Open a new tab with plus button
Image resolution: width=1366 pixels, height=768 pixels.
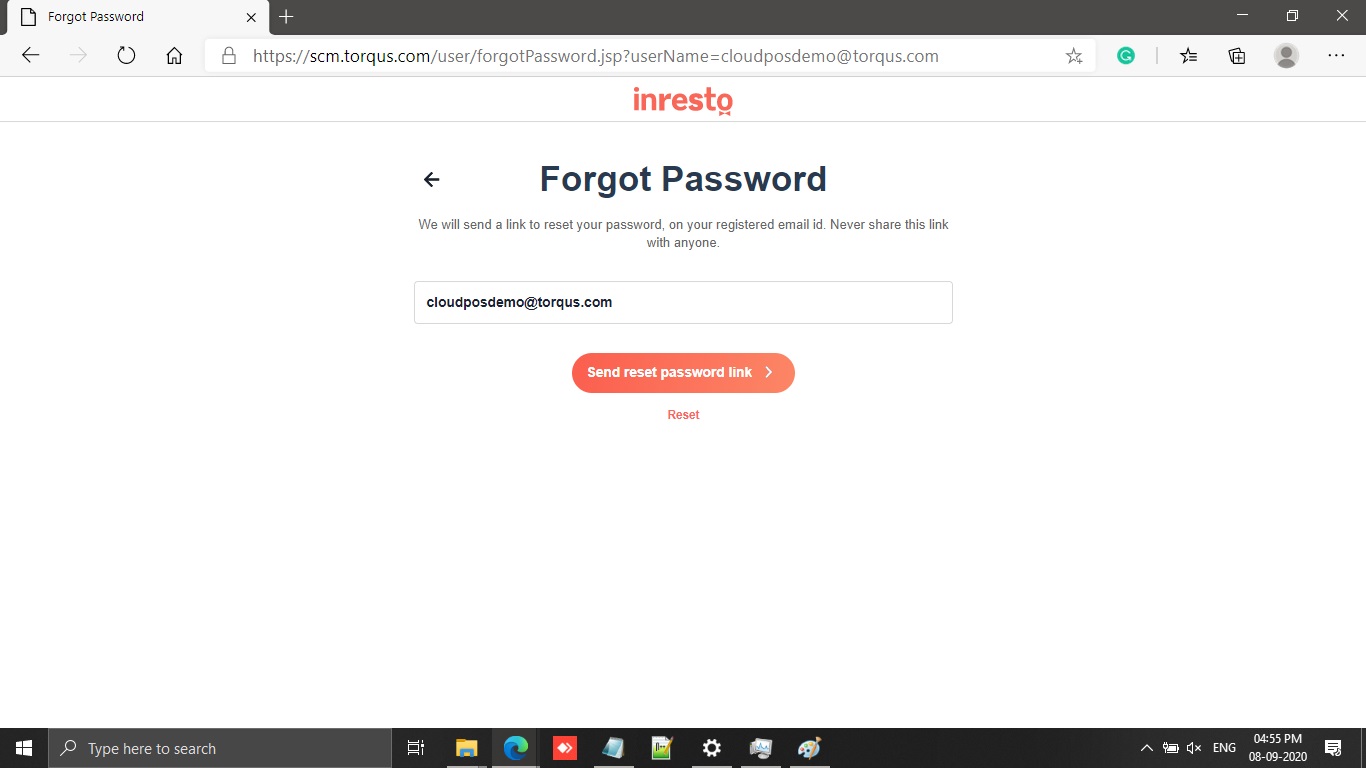pos(286,17)
